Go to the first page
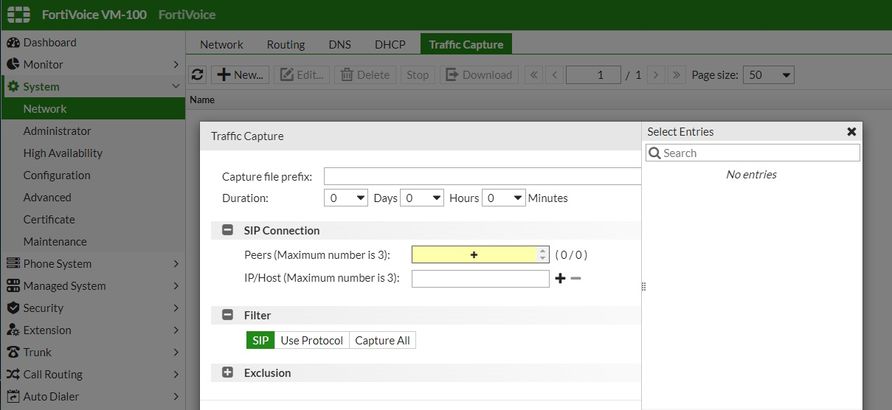The image size is (892, 410). click(533, 74)
